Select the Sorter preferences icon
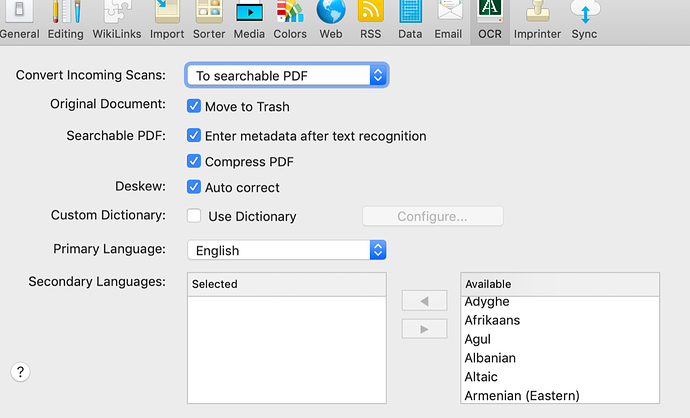Screen dimensions: 690x418 pyautogui.click(x=209, y=20)
